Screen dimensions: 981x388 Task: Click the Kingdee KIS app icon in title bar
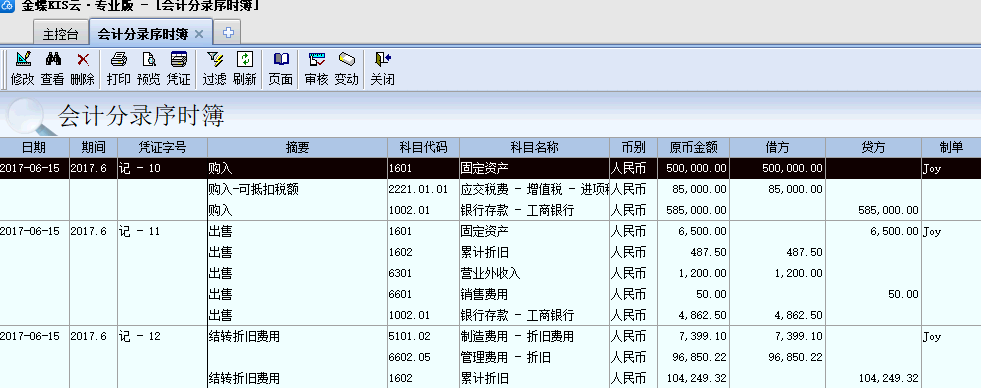pos(8,6)
